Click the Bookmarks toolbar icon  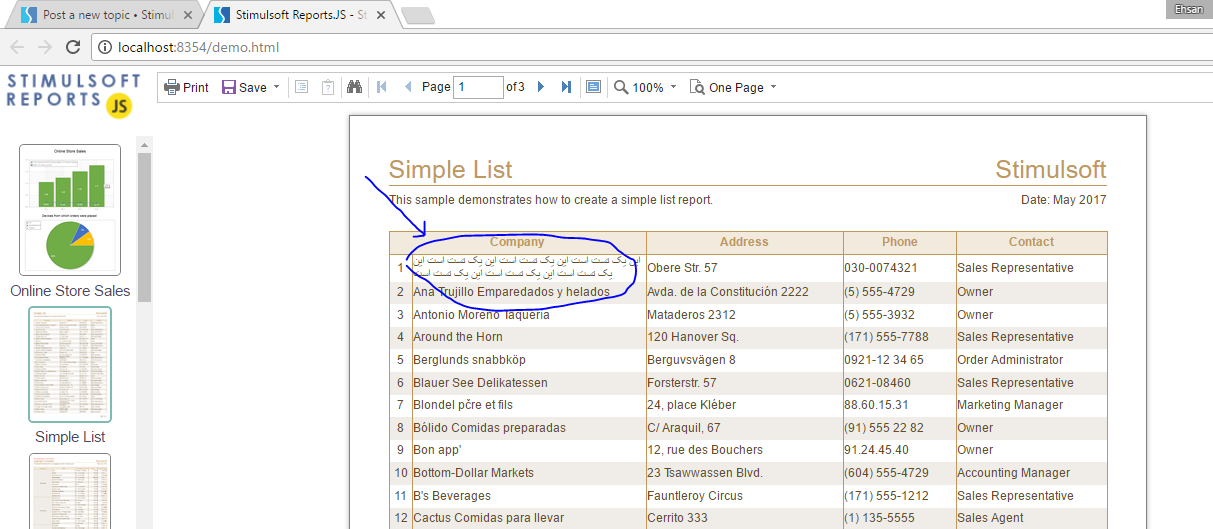[301, 87]
